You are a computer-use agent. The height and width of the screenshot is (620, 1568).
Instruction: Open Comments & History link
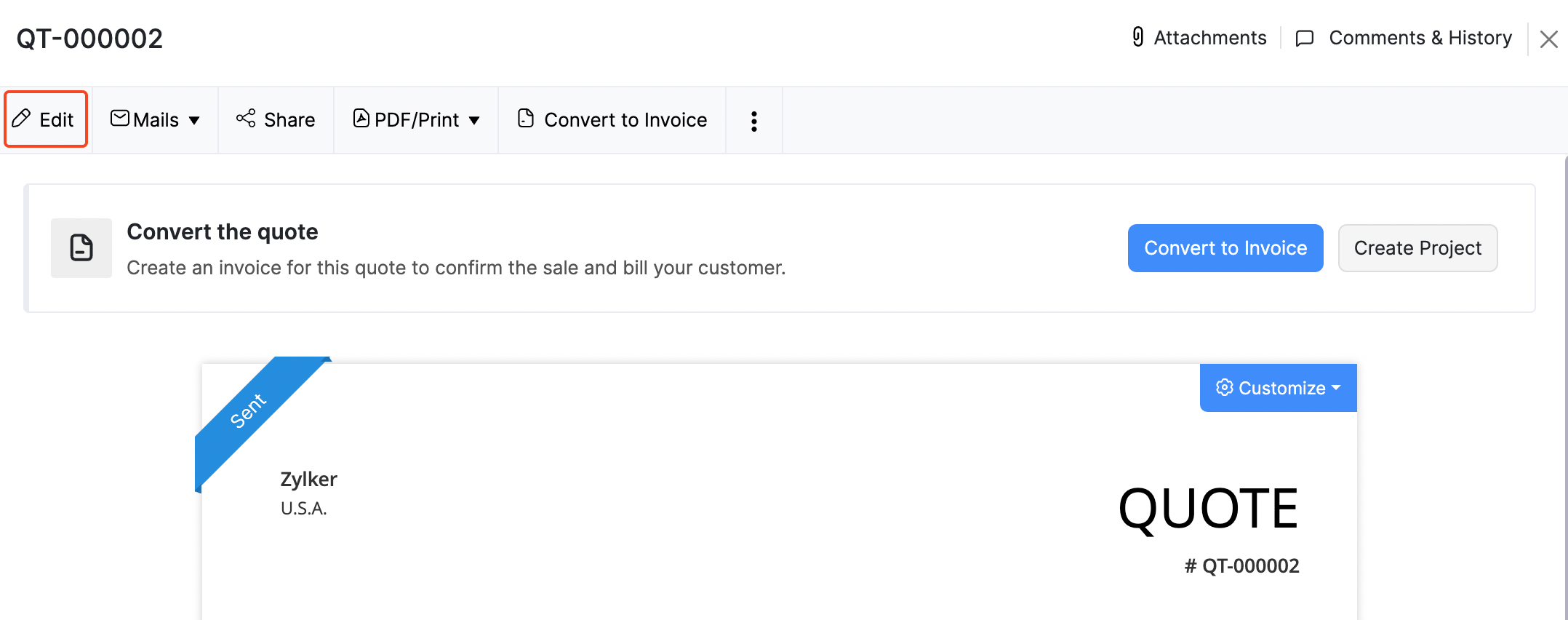pos(1420,38)
